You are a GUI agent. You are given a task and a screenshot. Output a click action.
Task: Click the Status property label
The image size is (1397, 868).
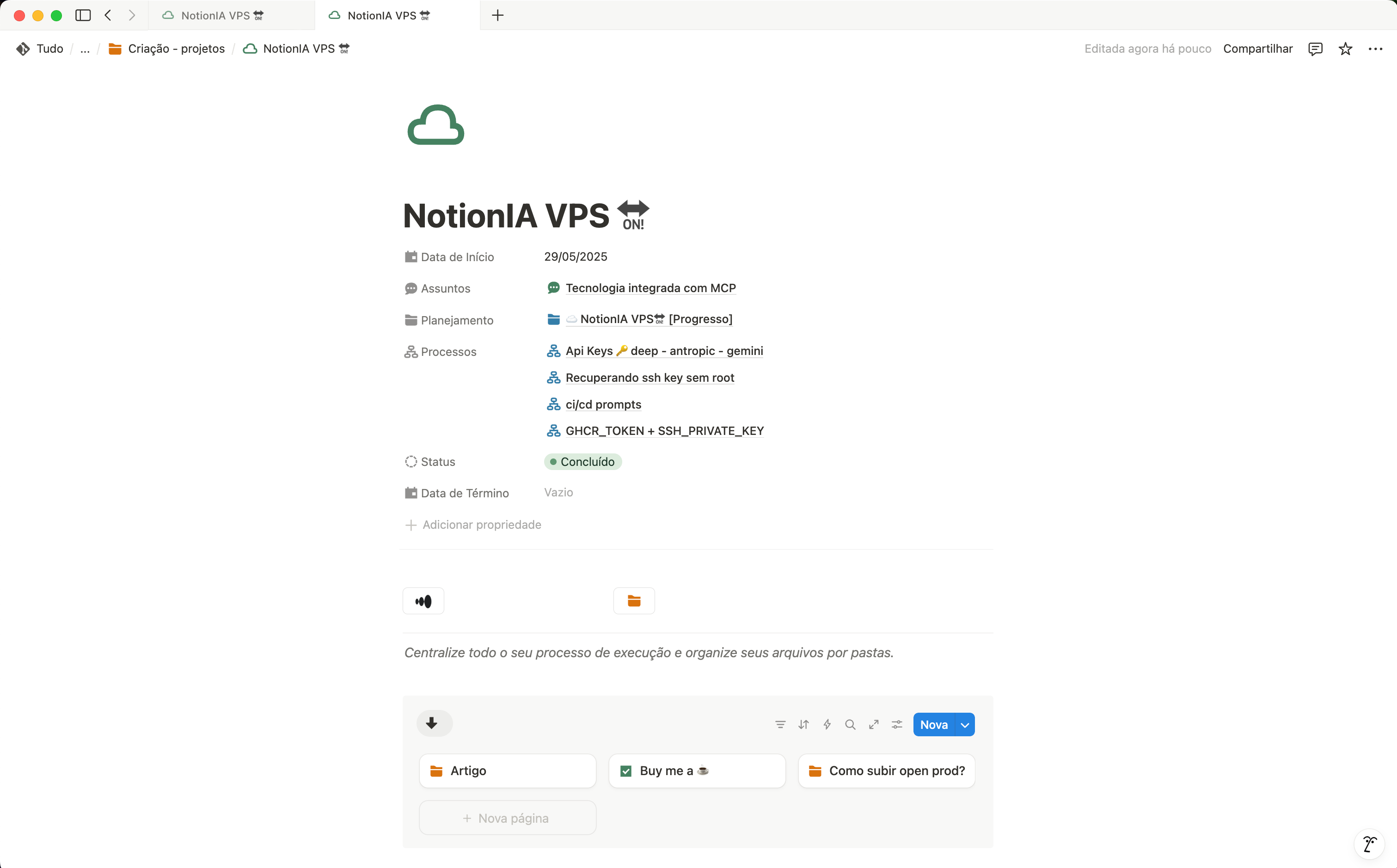(x=430, y=462)
